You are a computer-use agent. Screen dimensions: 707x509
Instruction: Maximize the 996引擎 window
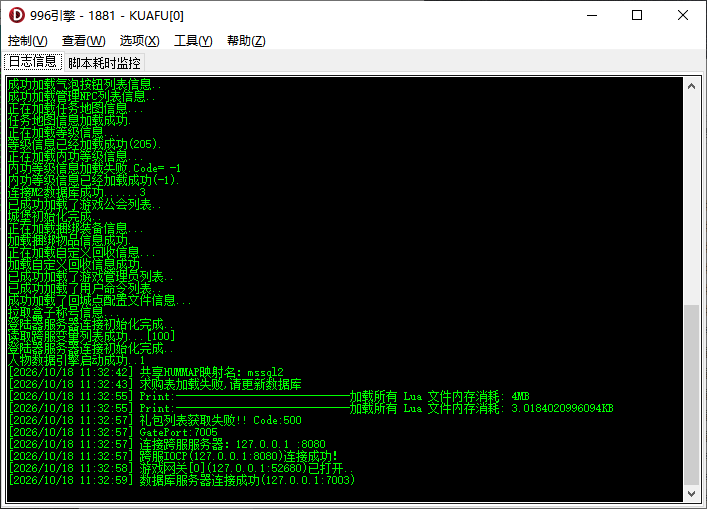637,15
